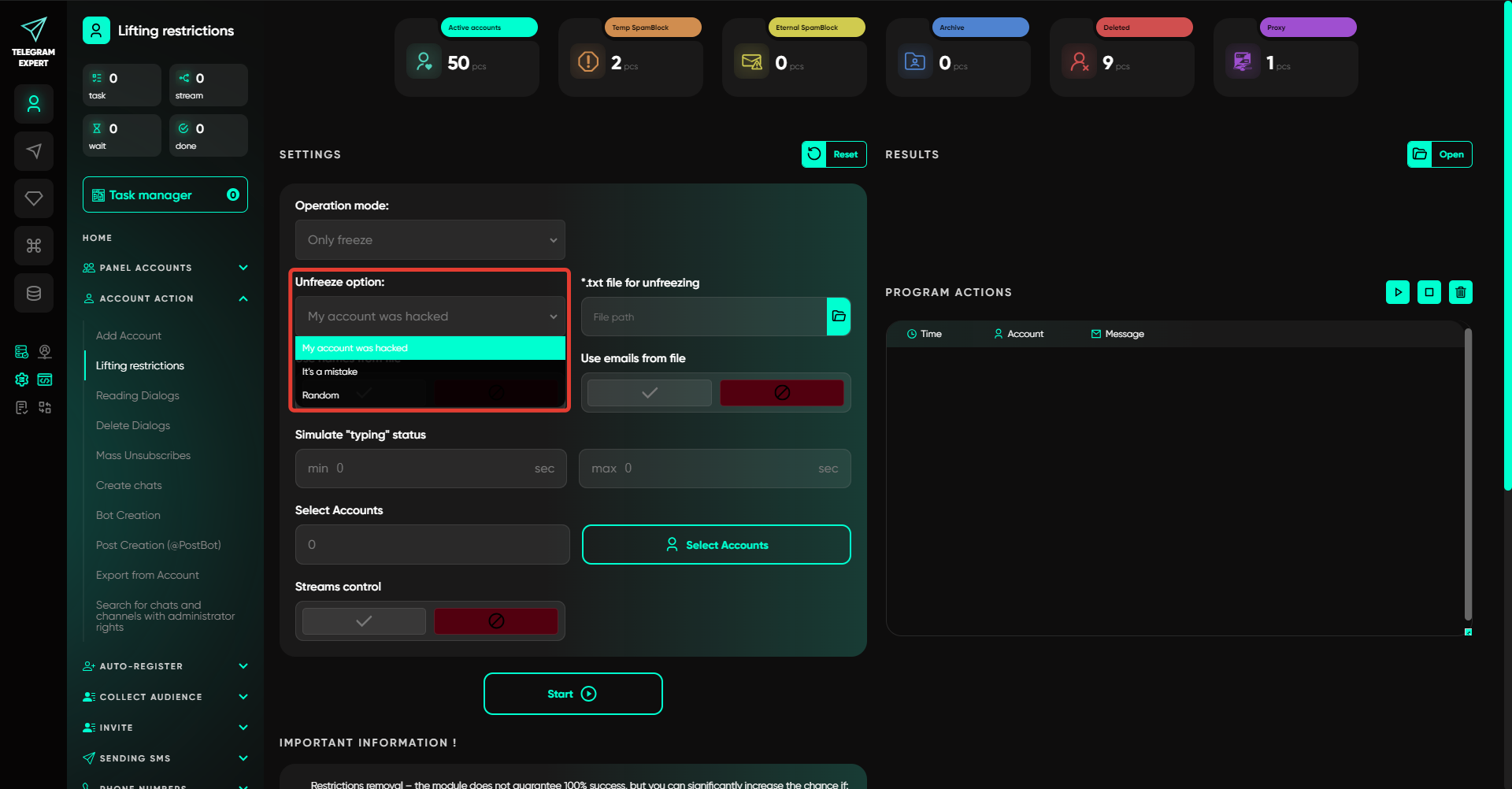The image size is (1512, 789).
Task: Enable Streams control checkmark toggle
Action: click(x=364, y=621)
